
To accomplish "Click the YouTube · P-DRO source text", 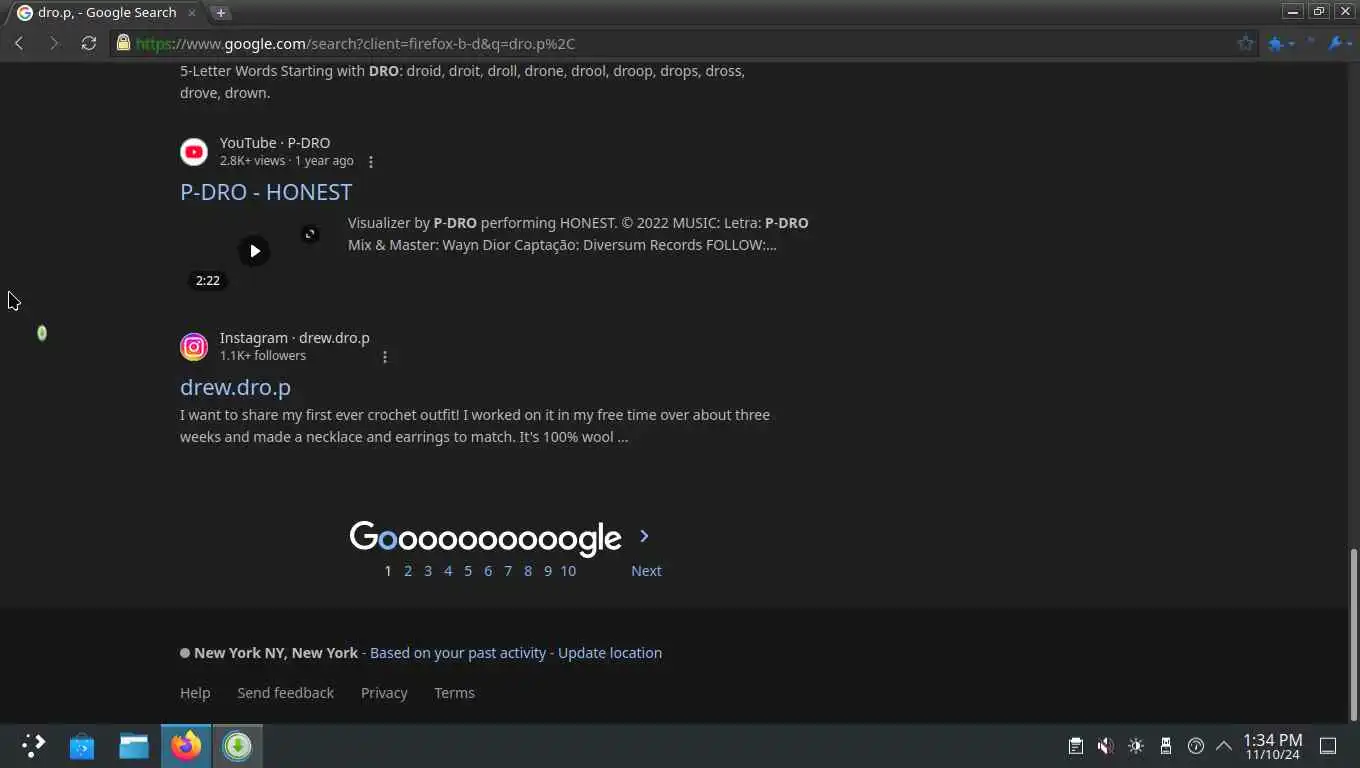I will tap(275, 143).
